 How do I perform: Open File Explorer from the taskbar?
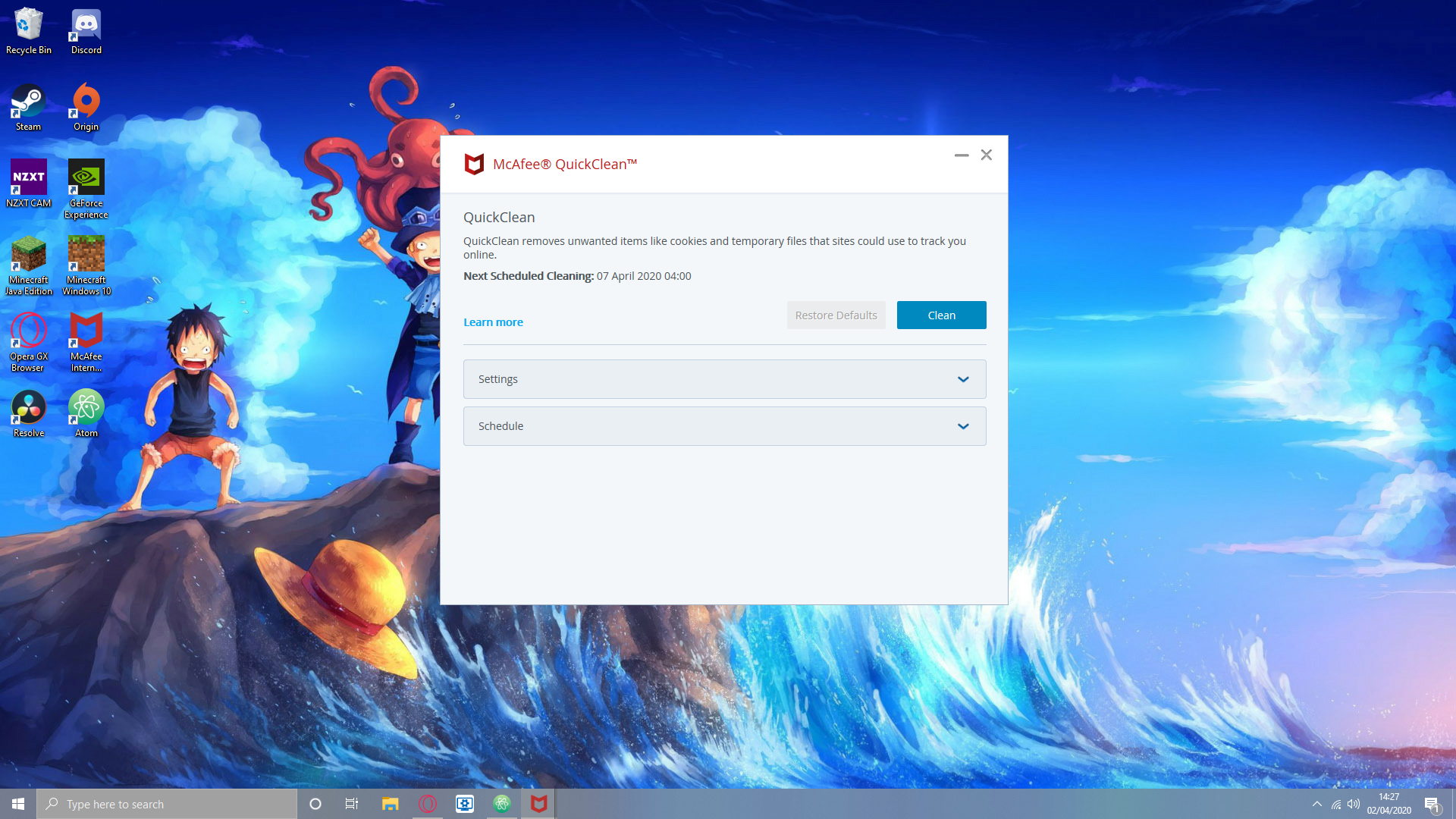point(390,804)
